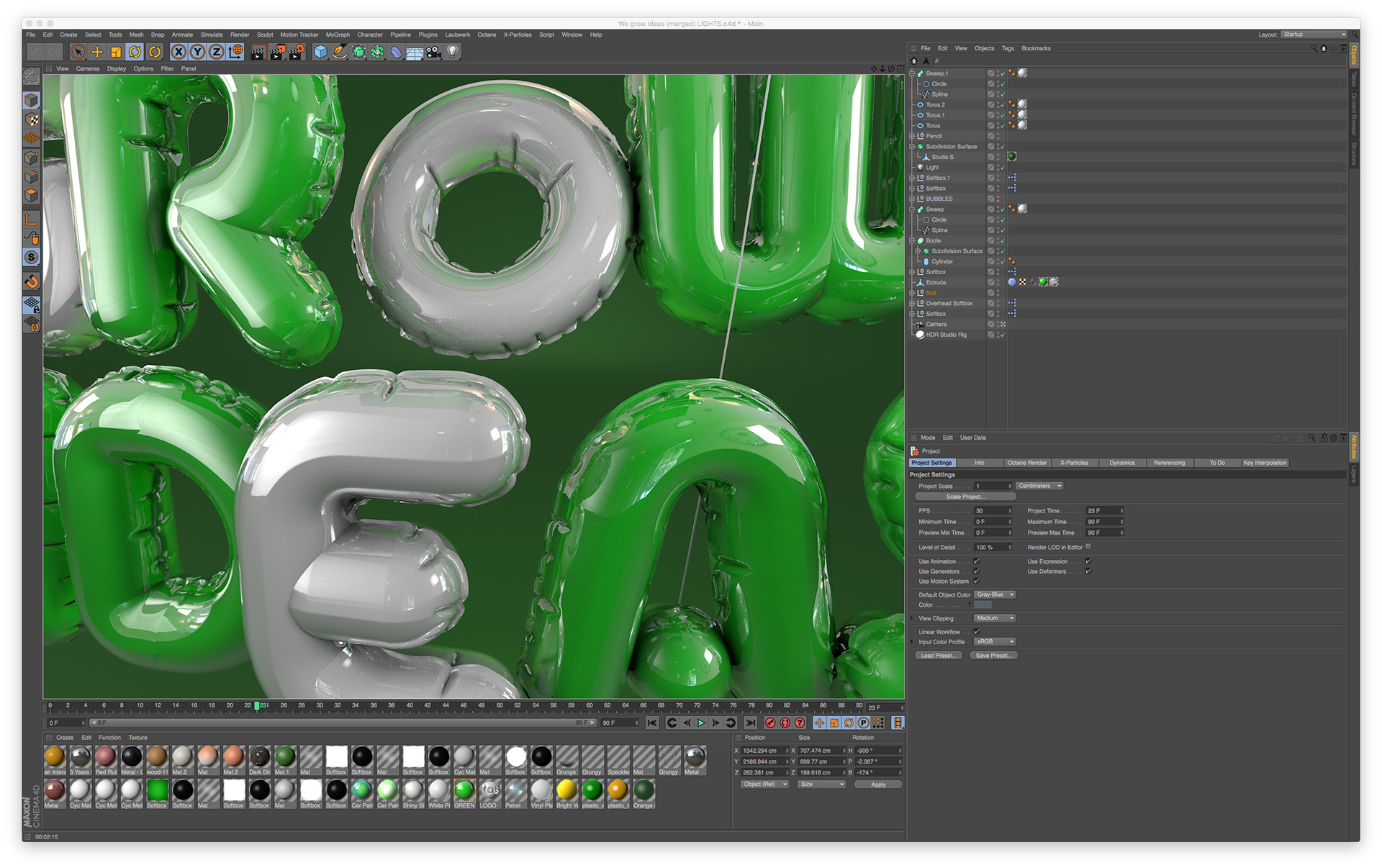Select the GREEN material swatch
This screenshot has width=1382, height=868.
pyautogui.click(x=464, y=790)
